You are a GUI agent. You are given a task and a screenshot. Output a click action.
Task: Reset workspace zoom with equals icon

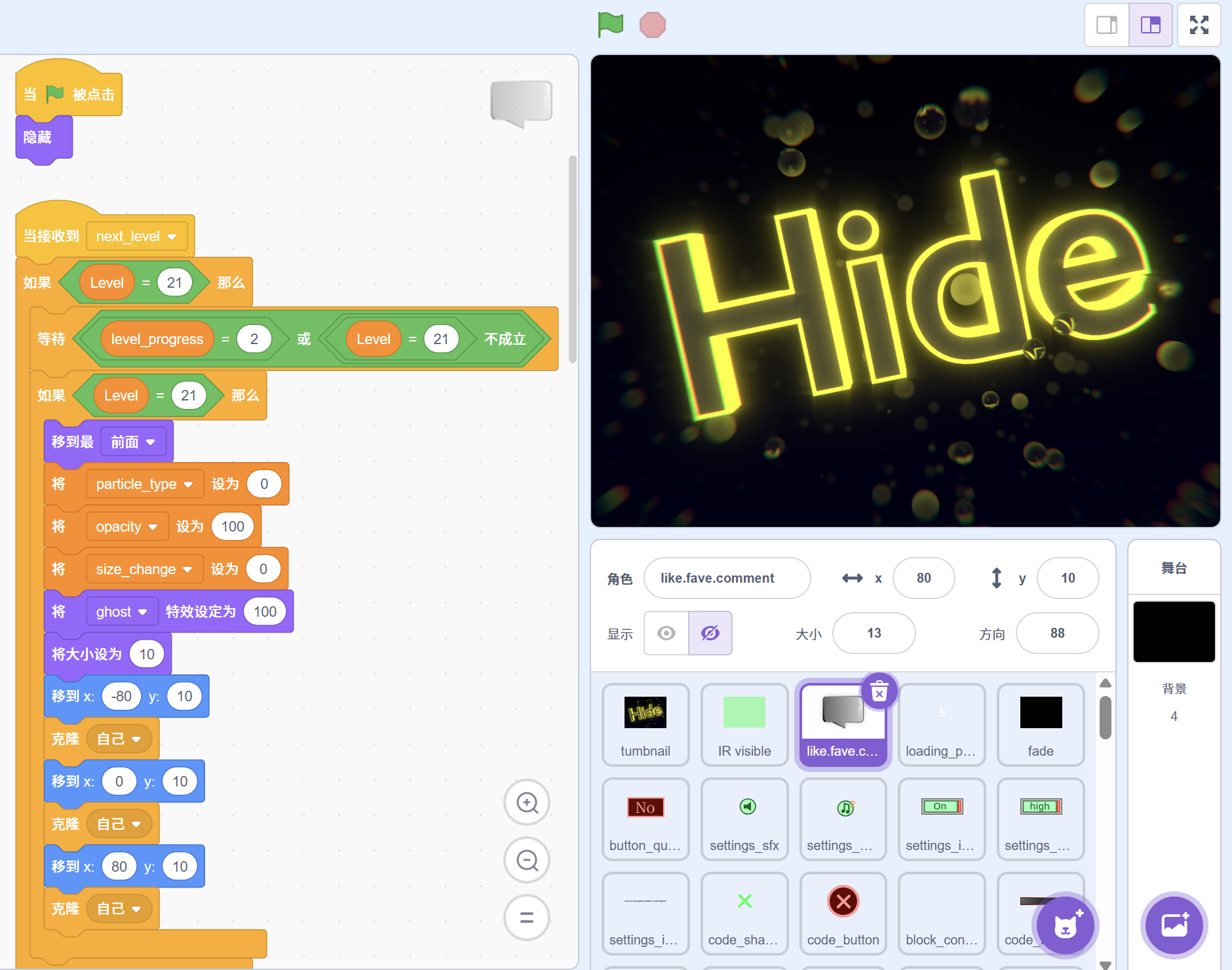click(527, 918)
